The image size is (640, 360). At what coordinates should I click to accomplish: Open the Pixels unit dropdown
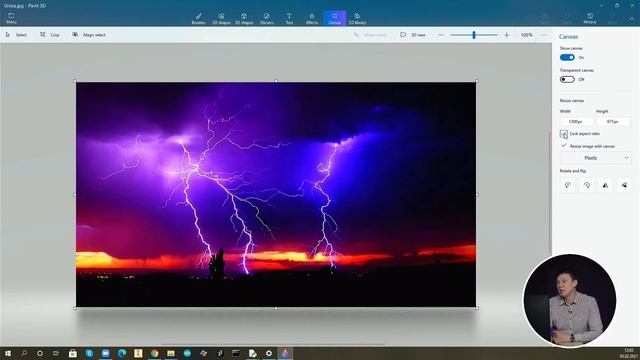[x=595, y=158]
